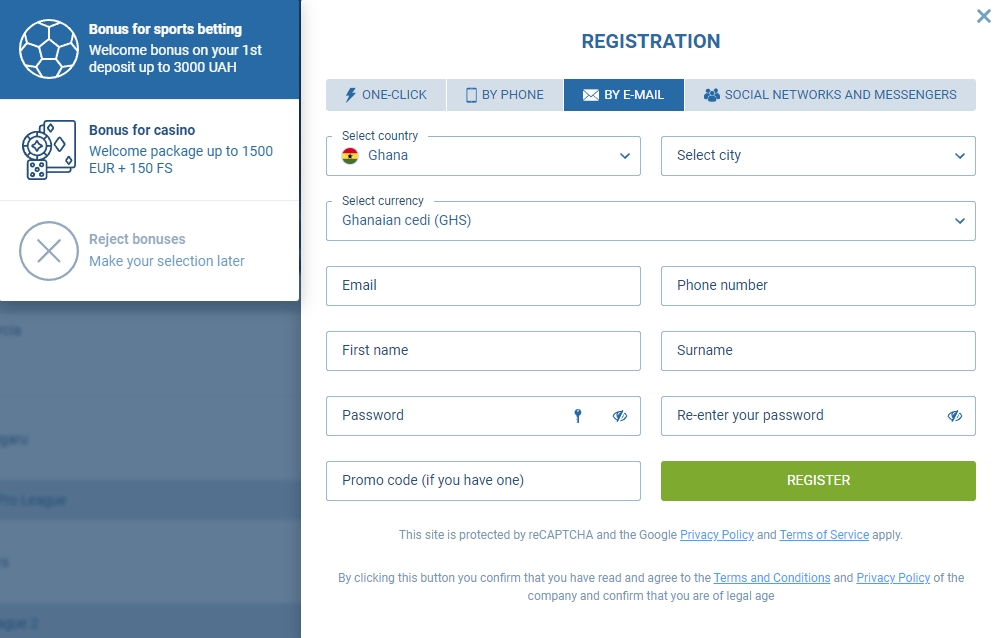Select the By Phone tab

[505, 95]
